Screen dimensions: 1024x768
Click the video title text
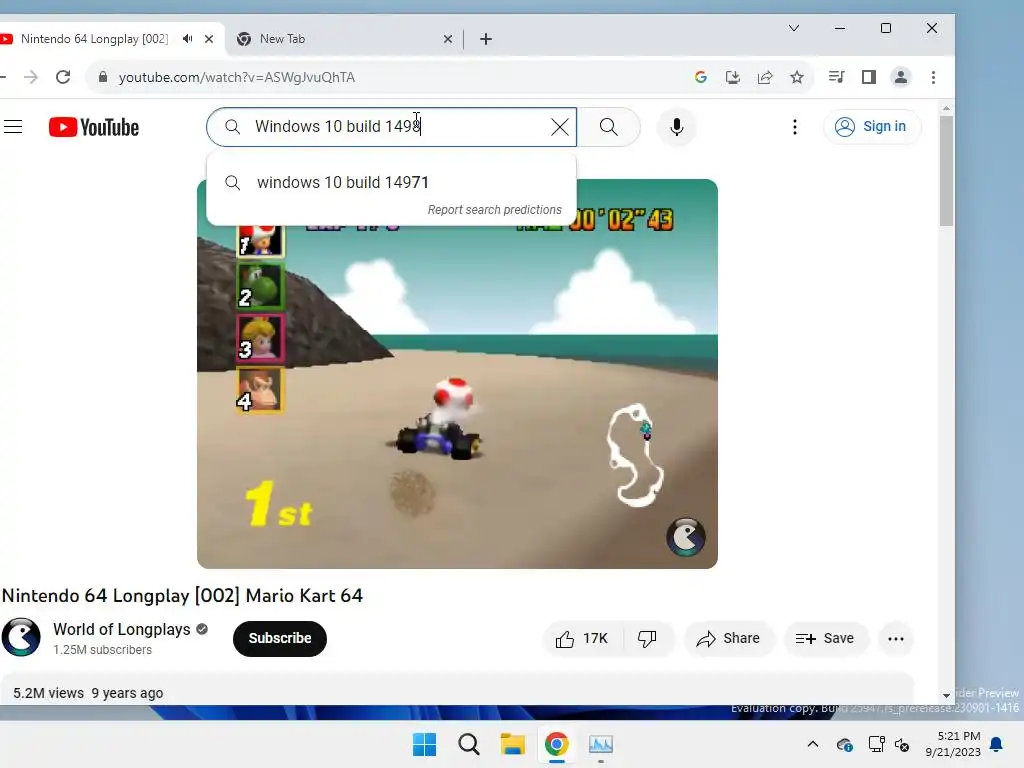182,596
